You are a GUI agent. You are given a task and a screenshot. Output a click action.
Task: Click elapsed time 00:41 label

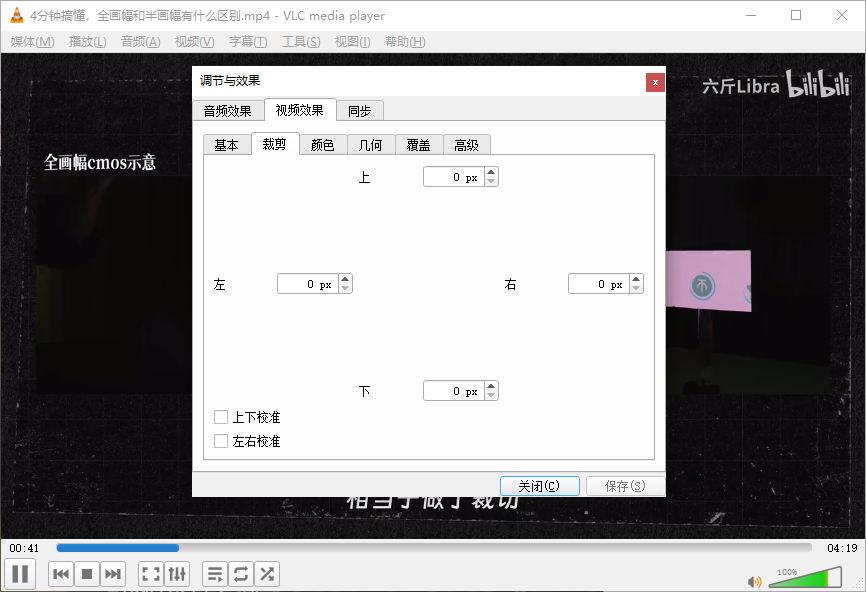24,548
